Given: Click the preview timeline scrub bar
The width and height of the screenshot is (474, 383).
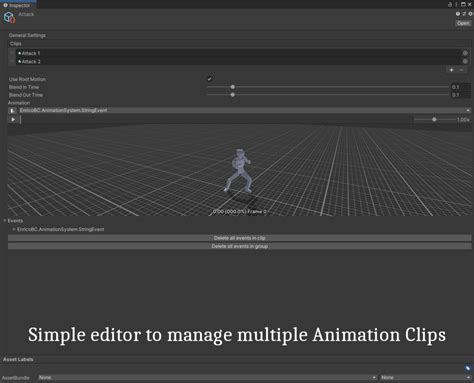Looking at the screenshot, I should [216, 119].
